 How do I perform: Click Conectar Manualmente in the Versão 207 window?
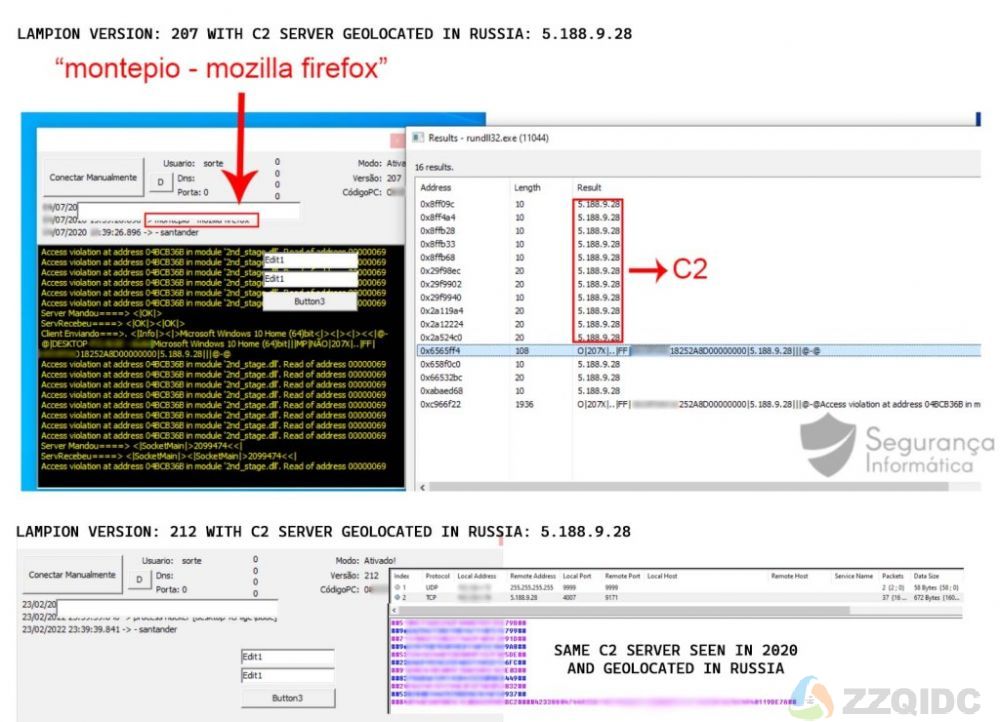click(93, 177)
